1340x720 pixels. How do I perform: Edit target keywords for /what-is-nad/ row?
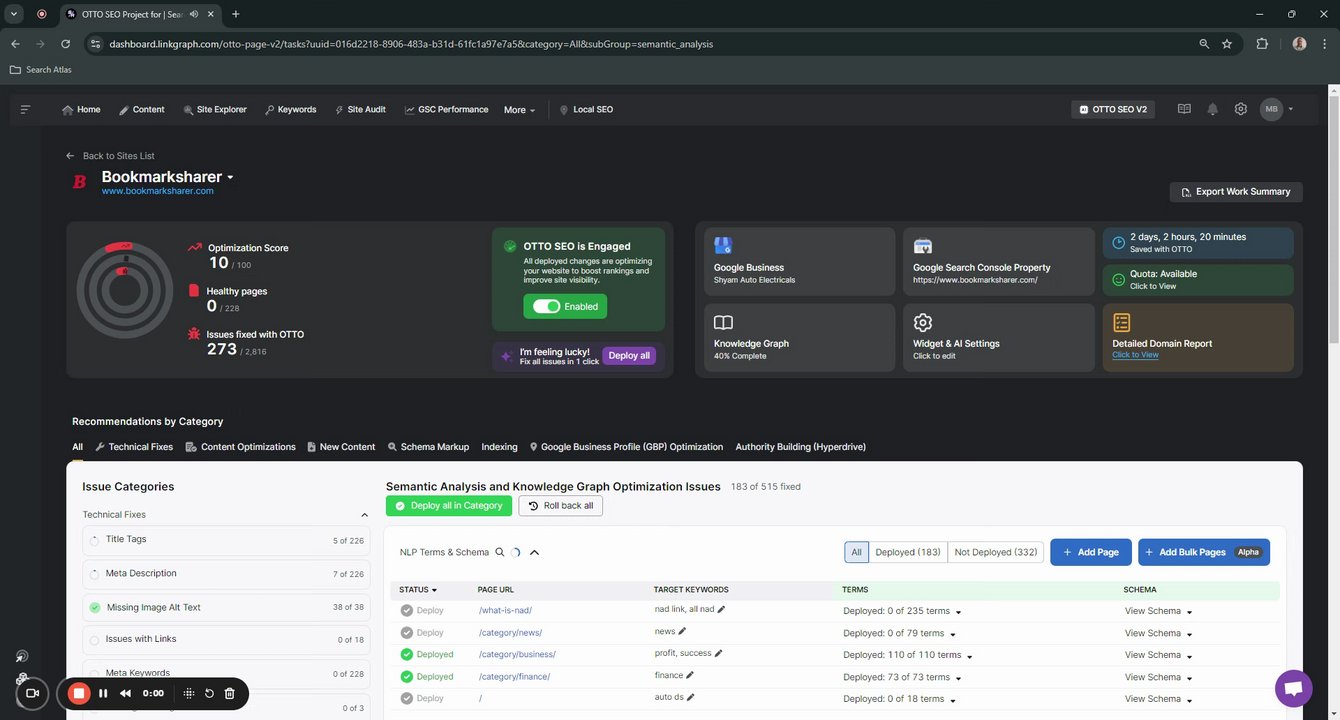[721, 609]
